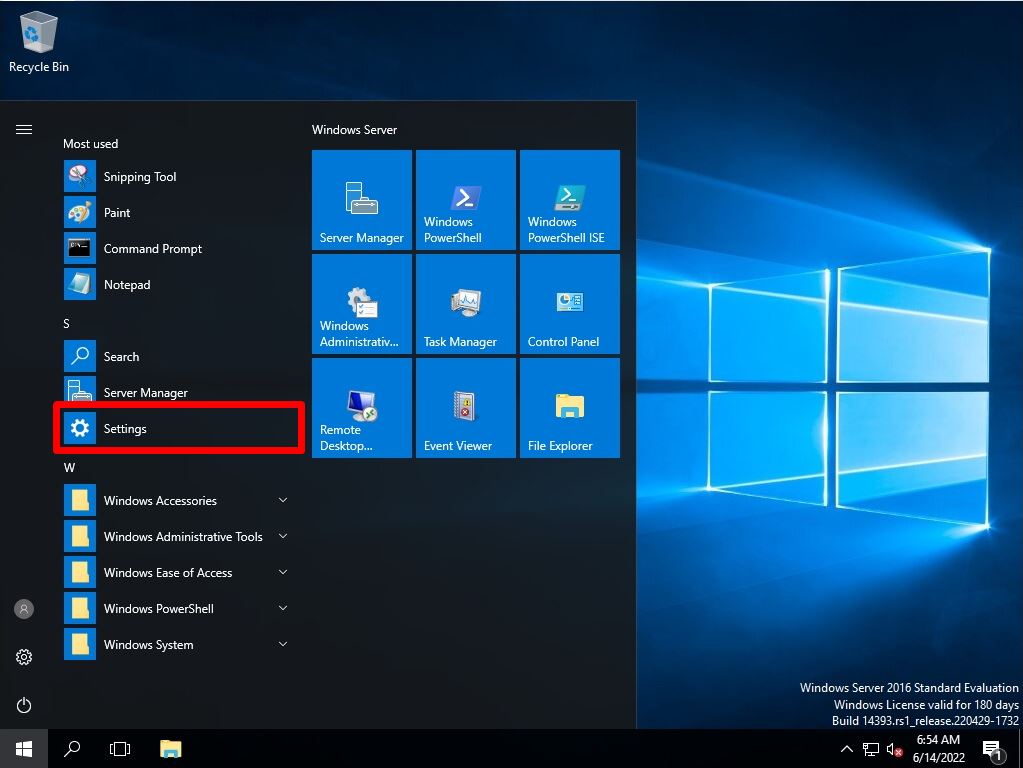Viewport: 1023px width, 768px height.
Task: Open the Action Center notifications icon
Action: (x=993, y=750)
